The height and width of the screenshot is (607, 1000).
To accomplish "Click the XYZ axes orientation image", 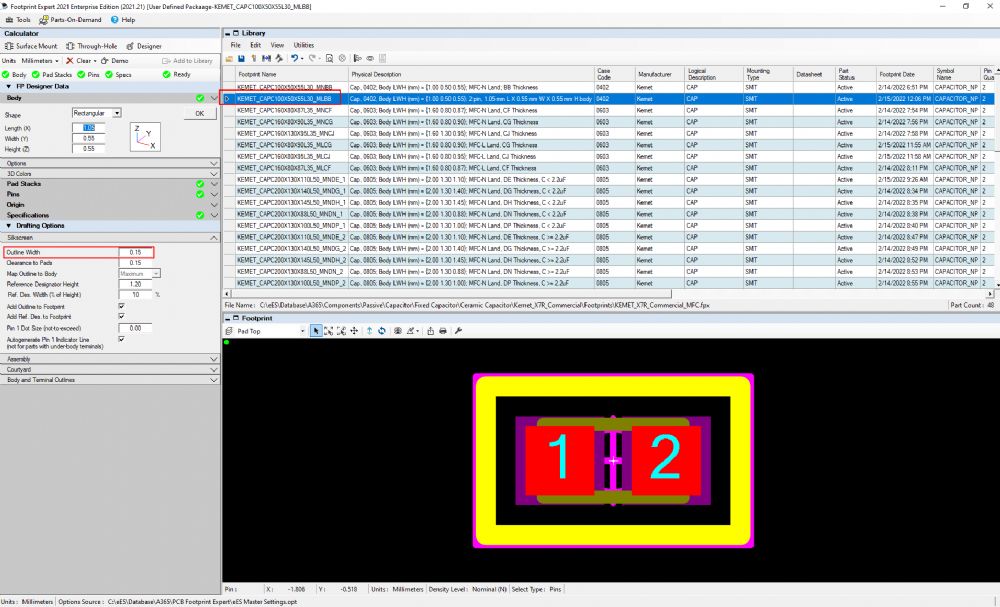I will pyautogui.click(x=145, y=137).
